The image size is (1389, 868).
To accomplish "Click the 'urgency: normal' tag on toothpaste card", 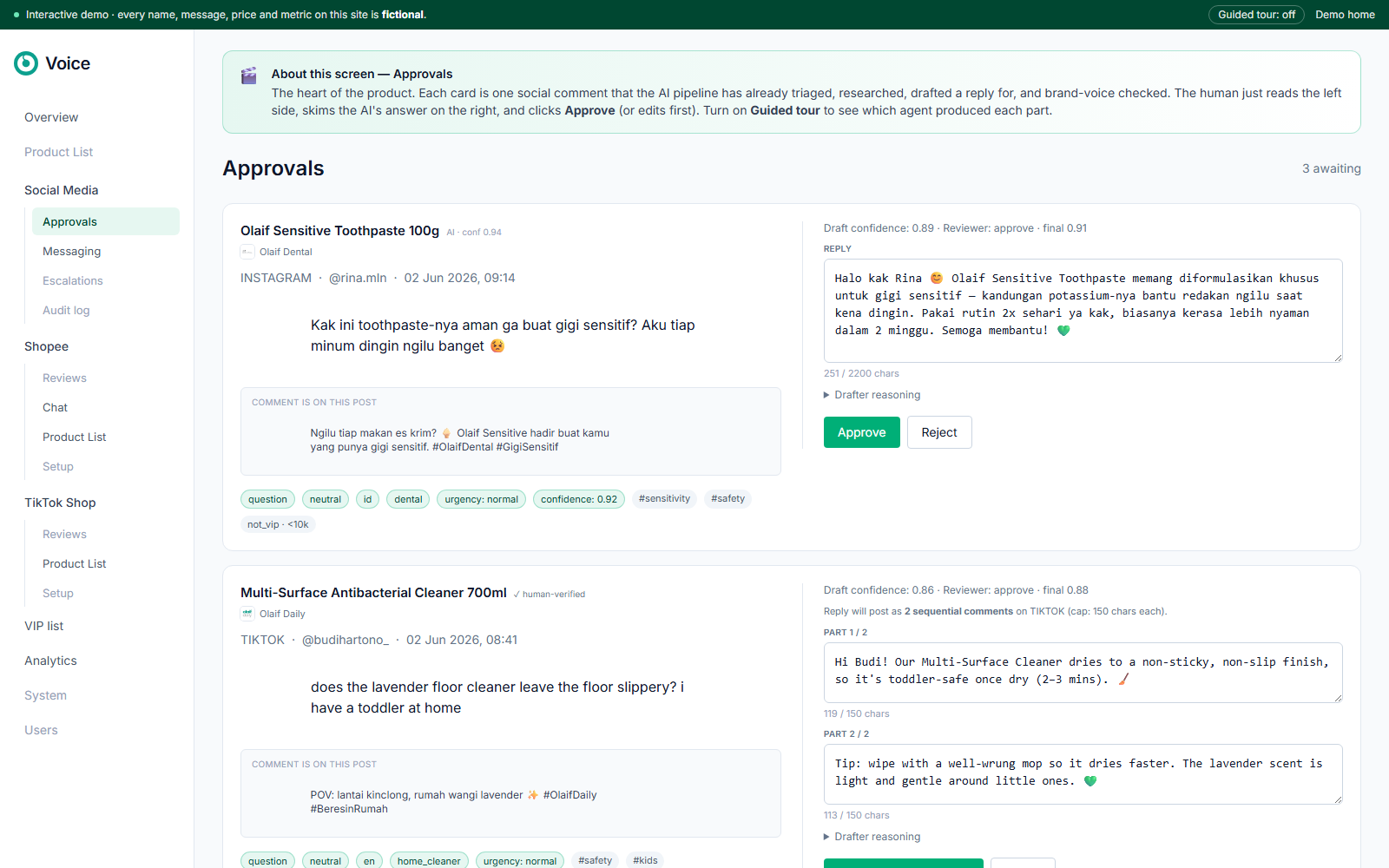I will (x=481, y=499).
